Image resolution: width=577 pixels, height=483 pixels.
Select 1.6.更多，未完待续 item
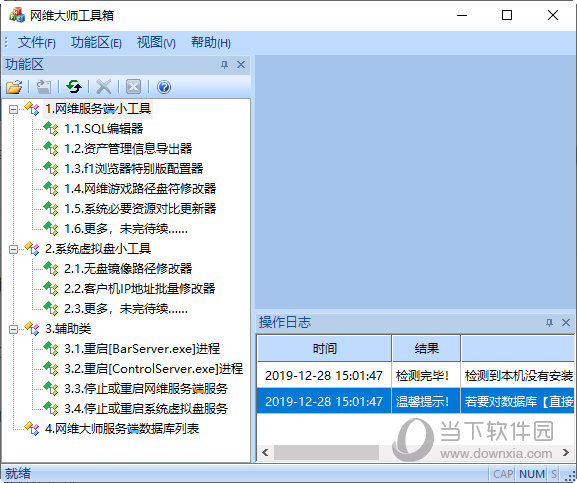(126, 228)
